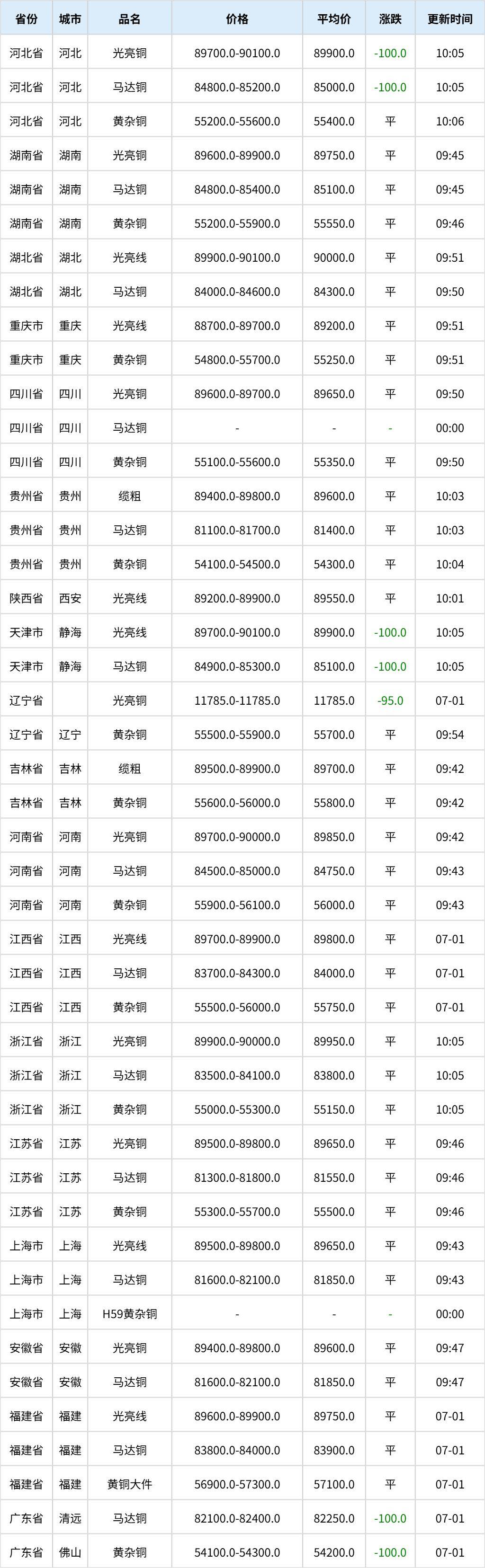Viewport: 485px width, 1568px height.
Task: Click price range 88700.0-89700.0
Action: [237, 326]
